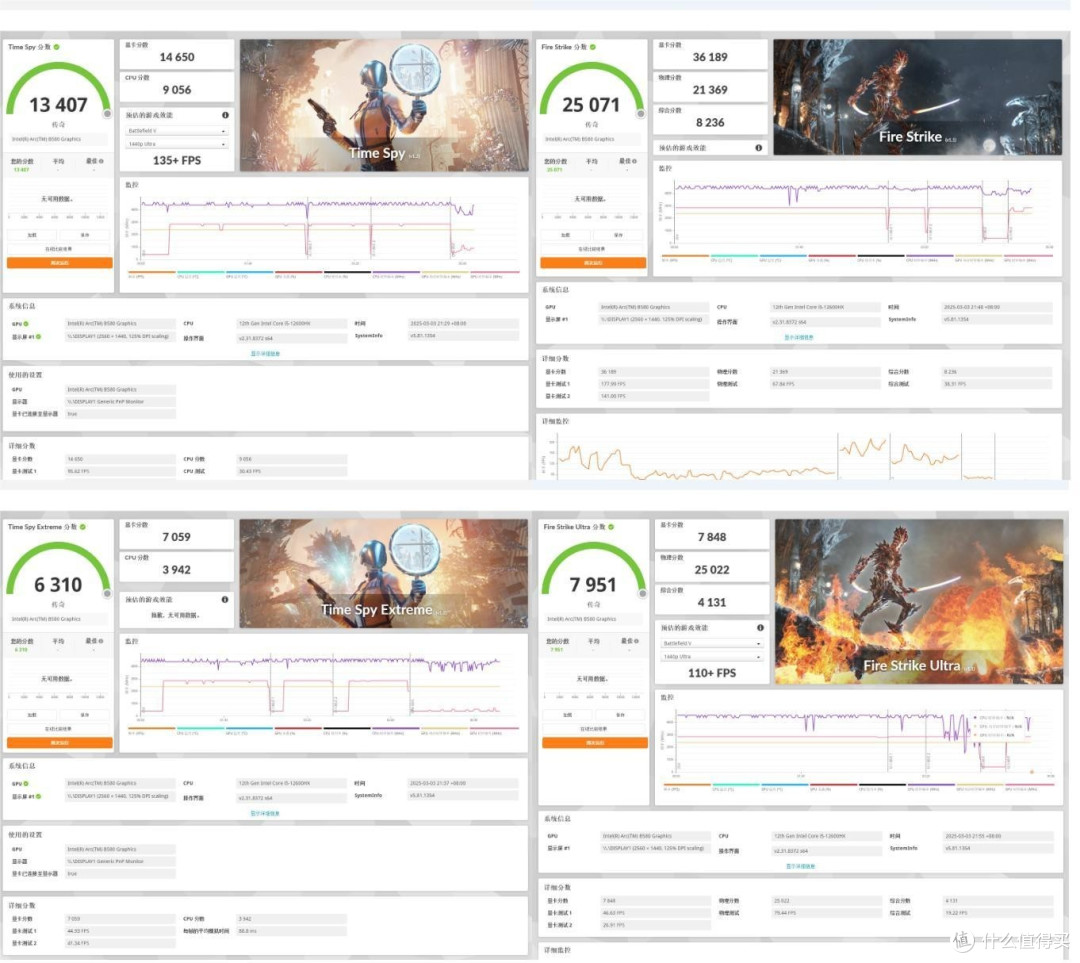
Task: Click the green check next to Fire Strike Ultra title
Action: tap(612, 527)
